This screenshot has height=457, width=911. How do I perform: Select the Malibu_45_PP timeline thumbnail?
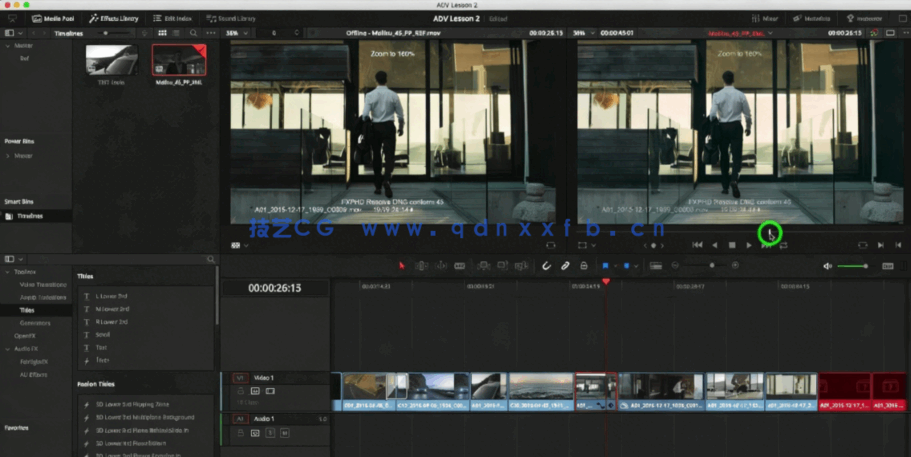(x=179, y=60)
